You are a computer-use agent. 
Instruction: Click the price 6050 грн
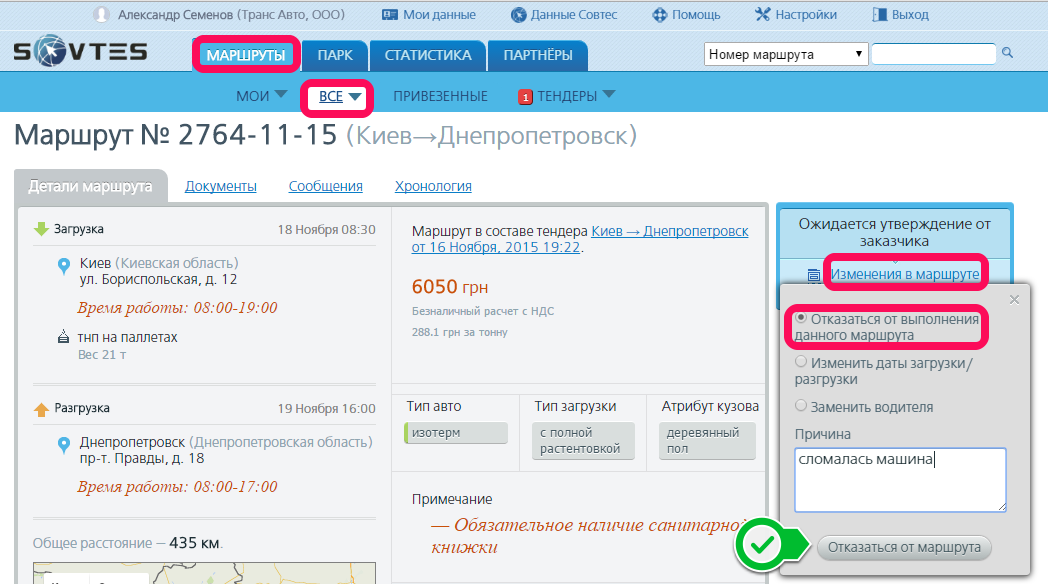[450, 287]
